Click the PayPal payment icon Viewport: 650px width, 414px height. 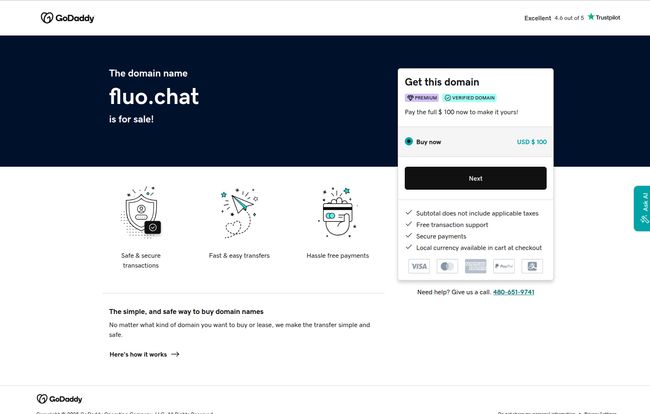[x=504, y=266]
